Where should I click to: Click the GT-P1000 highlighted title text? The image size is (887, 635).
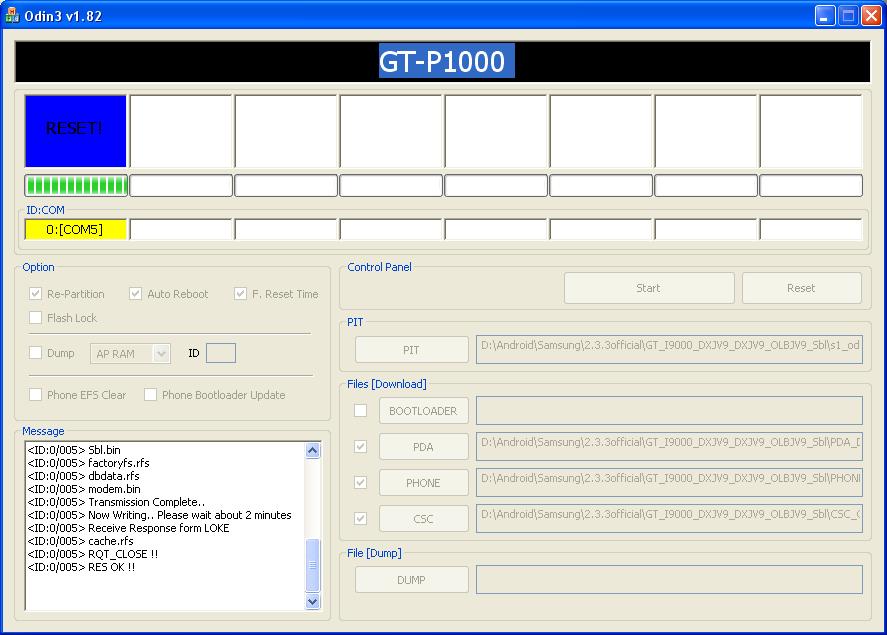pos(446,61)
